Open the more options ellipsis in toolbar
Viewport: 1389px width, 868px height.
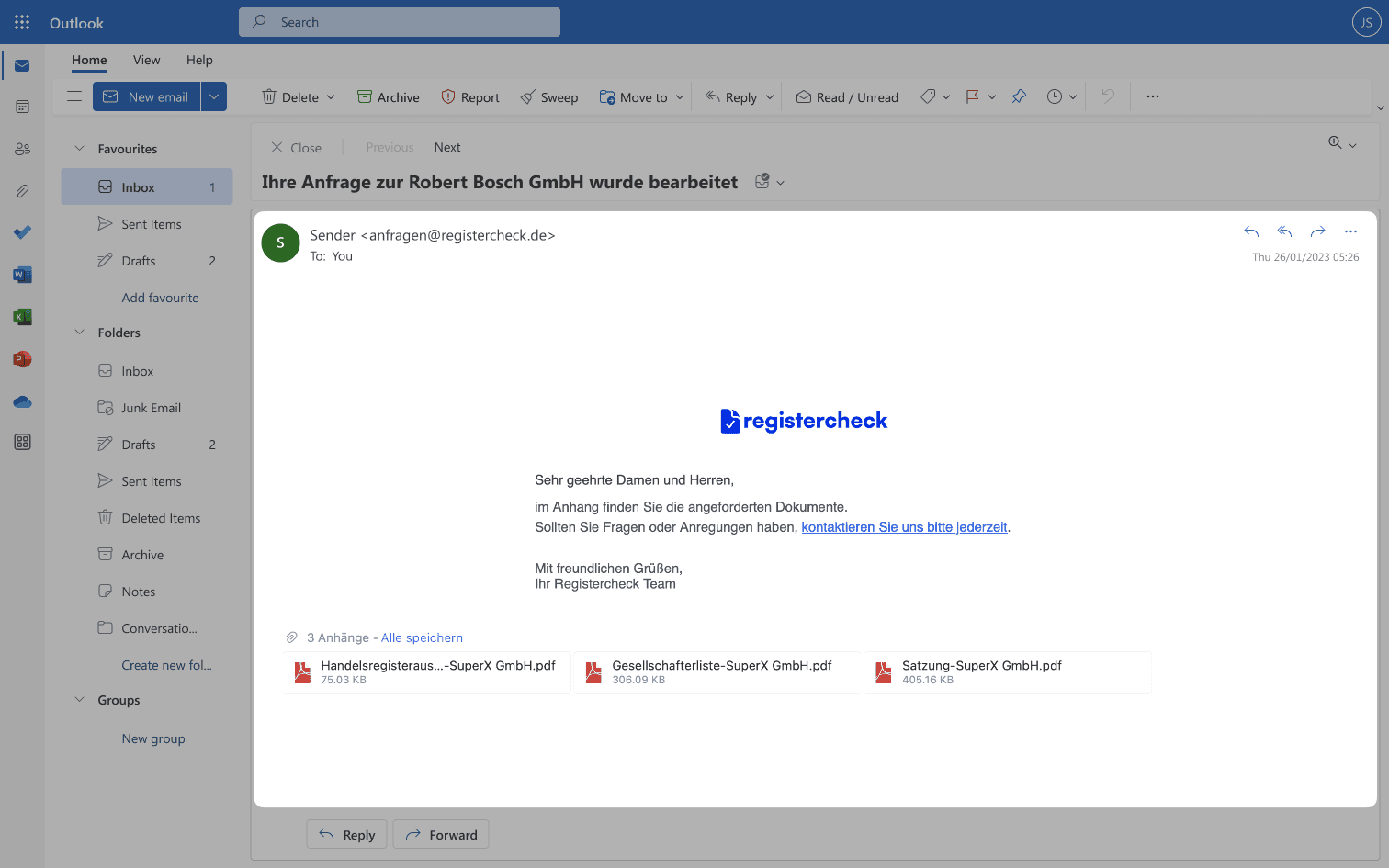(x=1153, y=96)
